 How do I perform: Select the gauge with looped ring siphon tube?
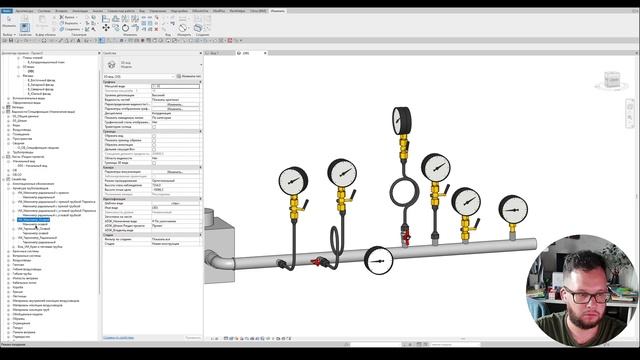click(403, 176)
